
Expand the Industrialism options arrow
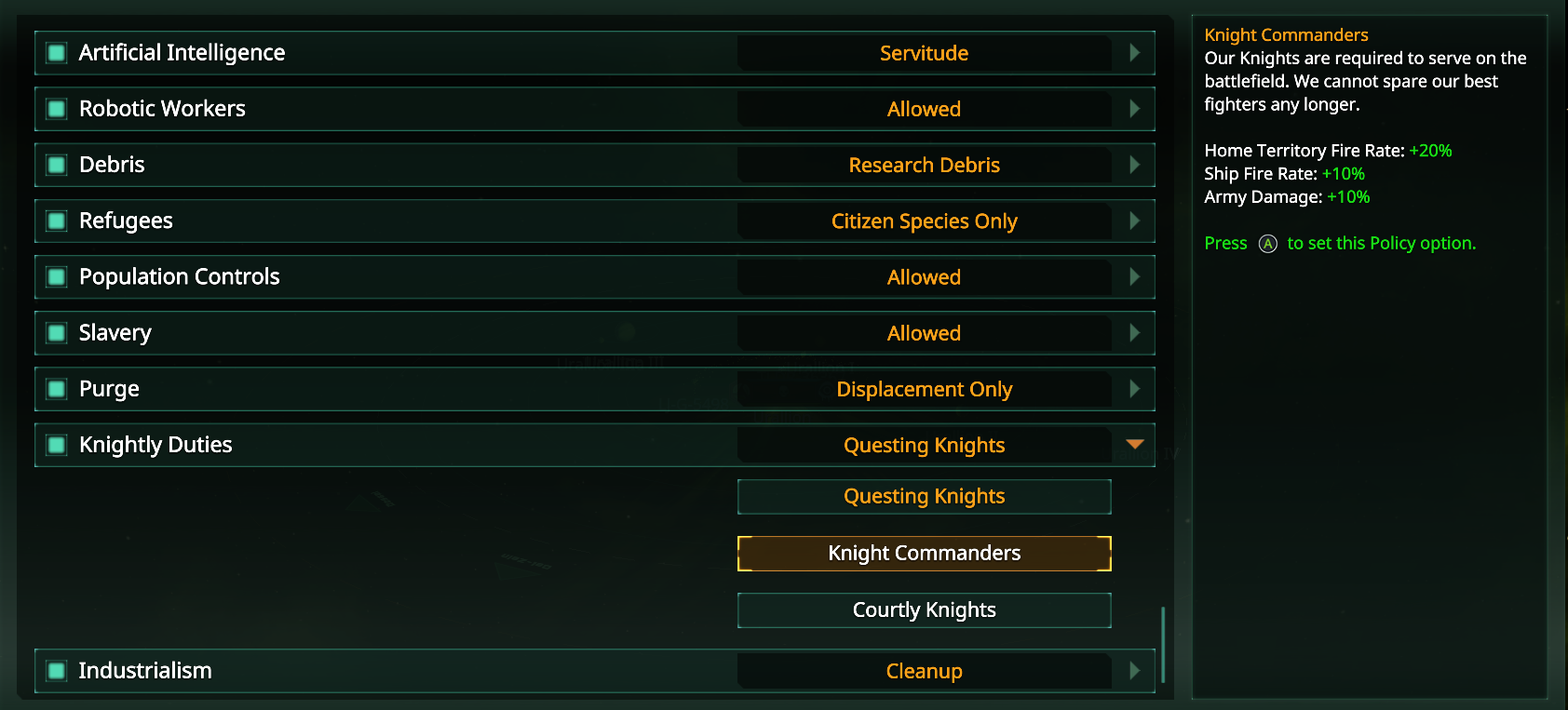point(1134,671)
